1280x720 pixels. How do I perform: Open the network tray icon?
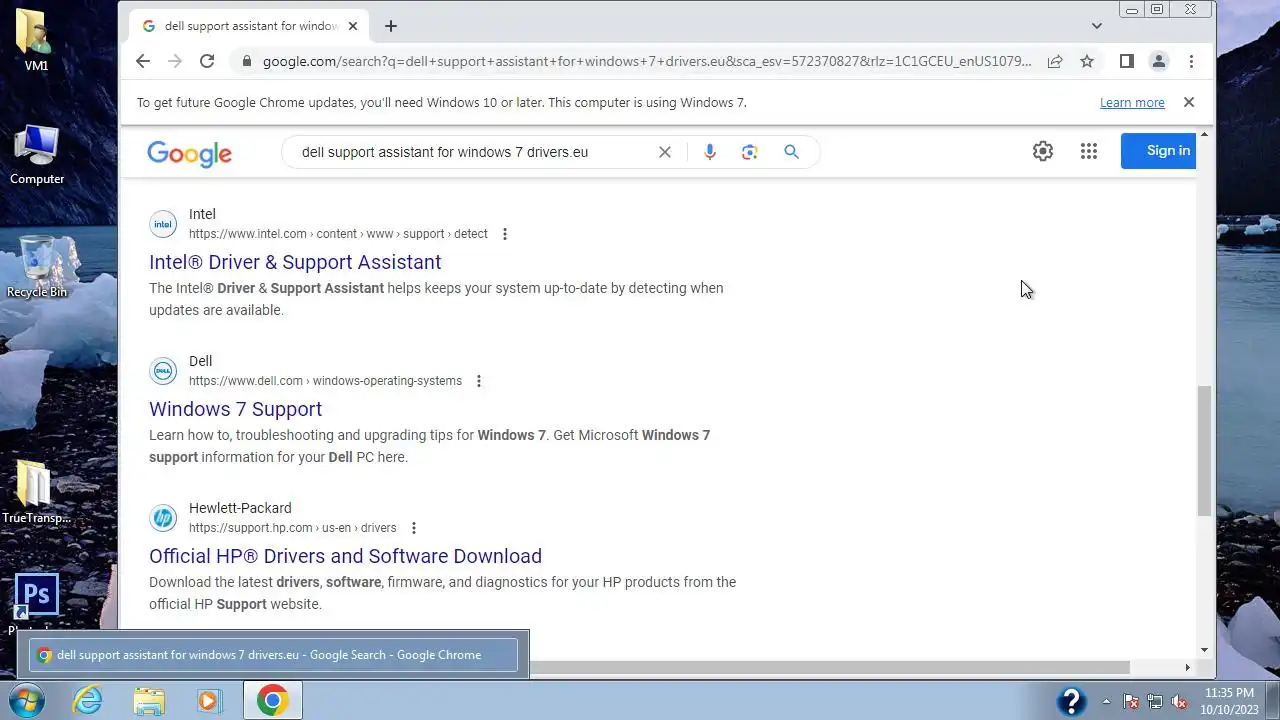(x=1155, y=701)
